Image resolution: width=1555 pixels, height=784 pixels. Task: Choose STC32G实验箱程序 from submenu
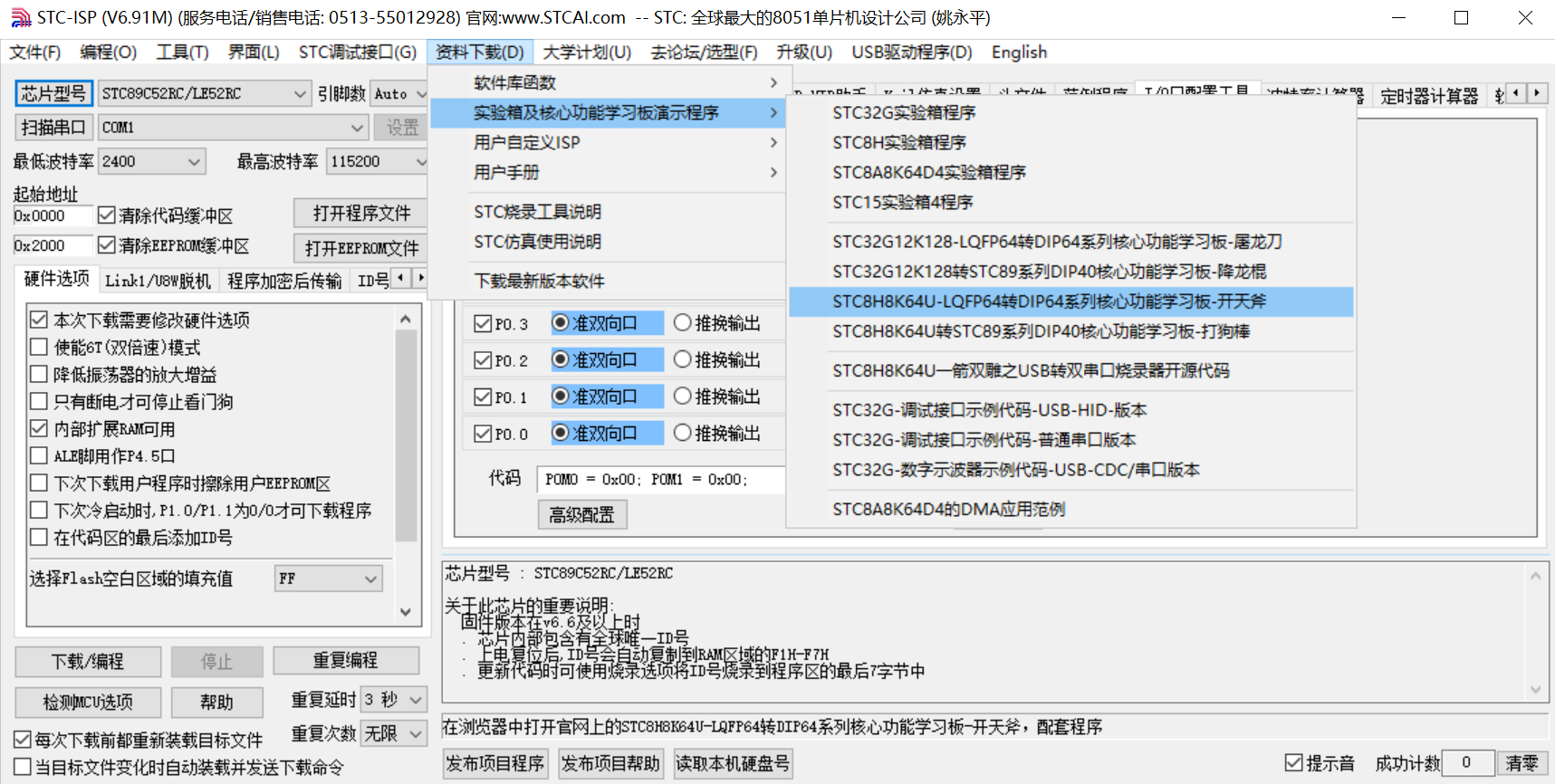1071,113
